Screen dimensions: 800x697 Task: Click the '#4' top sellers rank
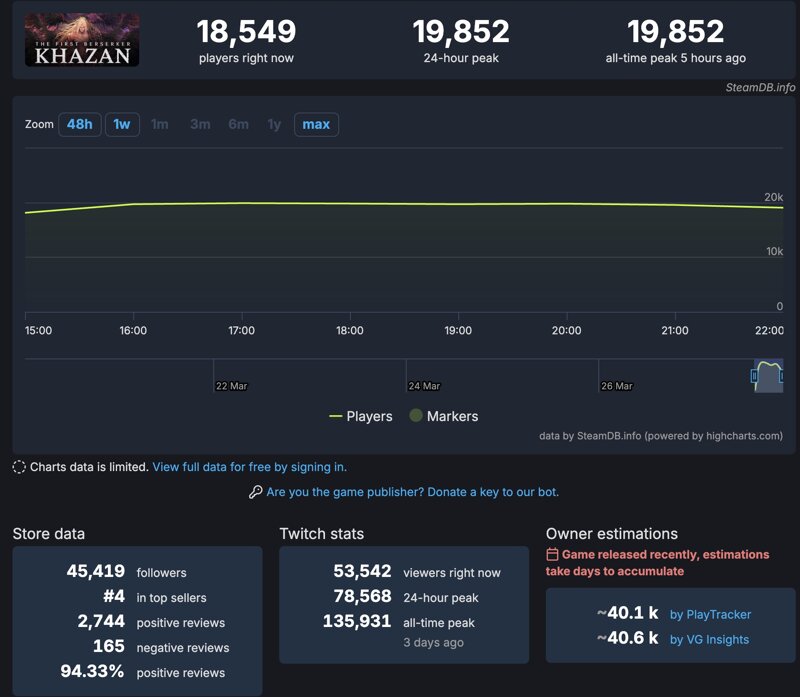[x=114, y=596]
